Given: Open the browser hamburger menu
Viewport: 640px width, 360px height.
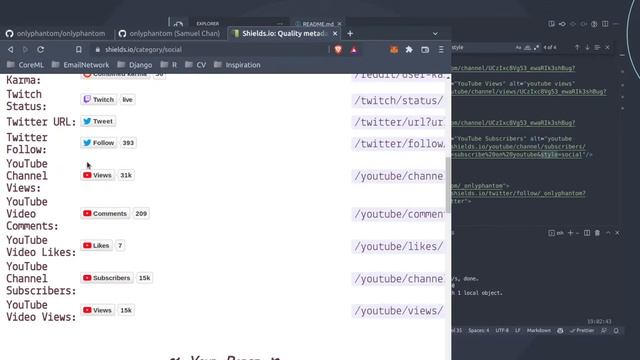Looking at the screenshot, I should coord(441,49).
